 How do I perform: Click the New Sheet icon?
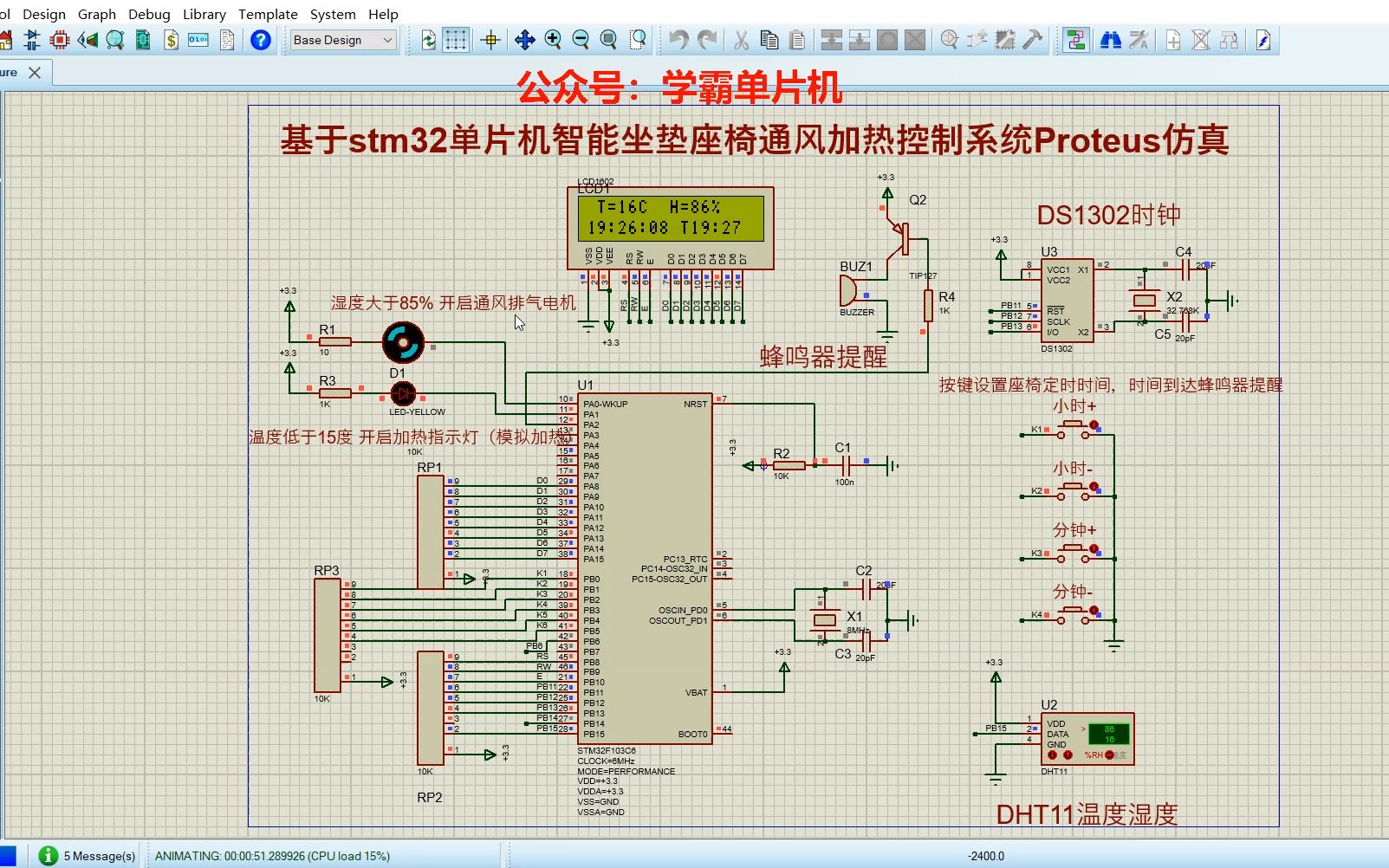coord(1172,40)
